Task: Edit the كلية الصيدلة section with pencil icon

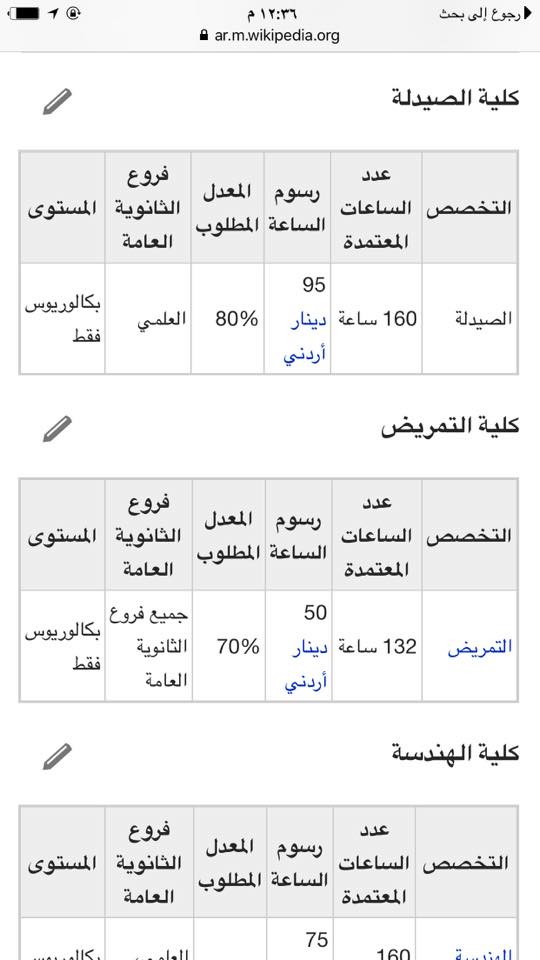Action: click(x=57, y=101)
